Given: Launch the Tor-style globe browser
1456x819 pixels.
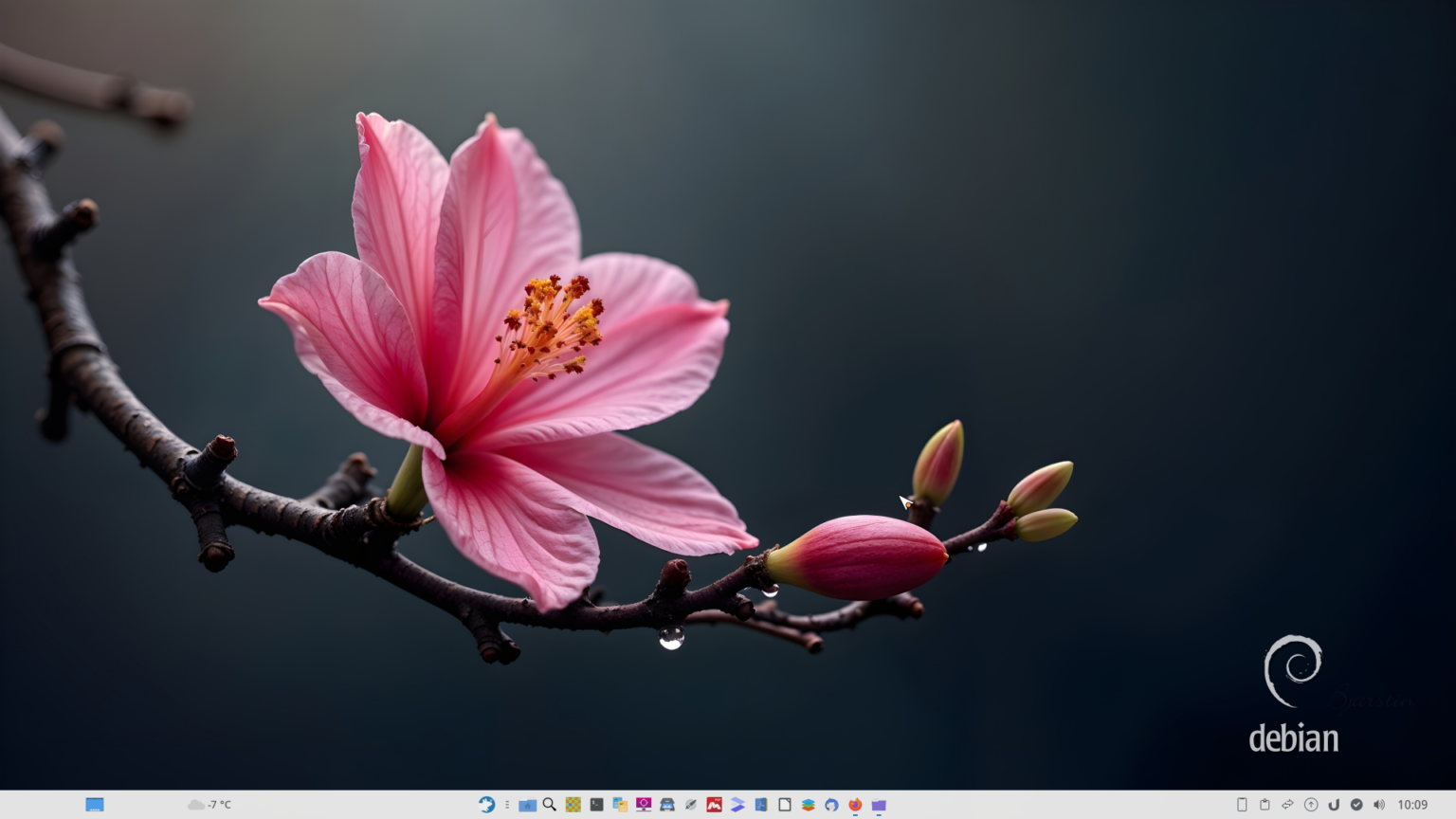Looking at the screenshot, I should tap(487, 805).
